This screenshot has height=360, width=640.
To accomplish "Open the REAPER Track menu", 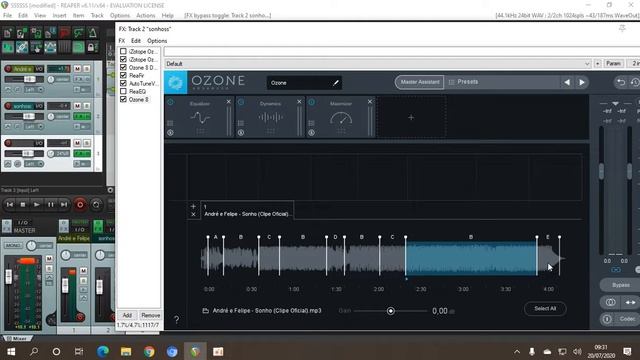I will pyautogui.click(x=97, y=16).
